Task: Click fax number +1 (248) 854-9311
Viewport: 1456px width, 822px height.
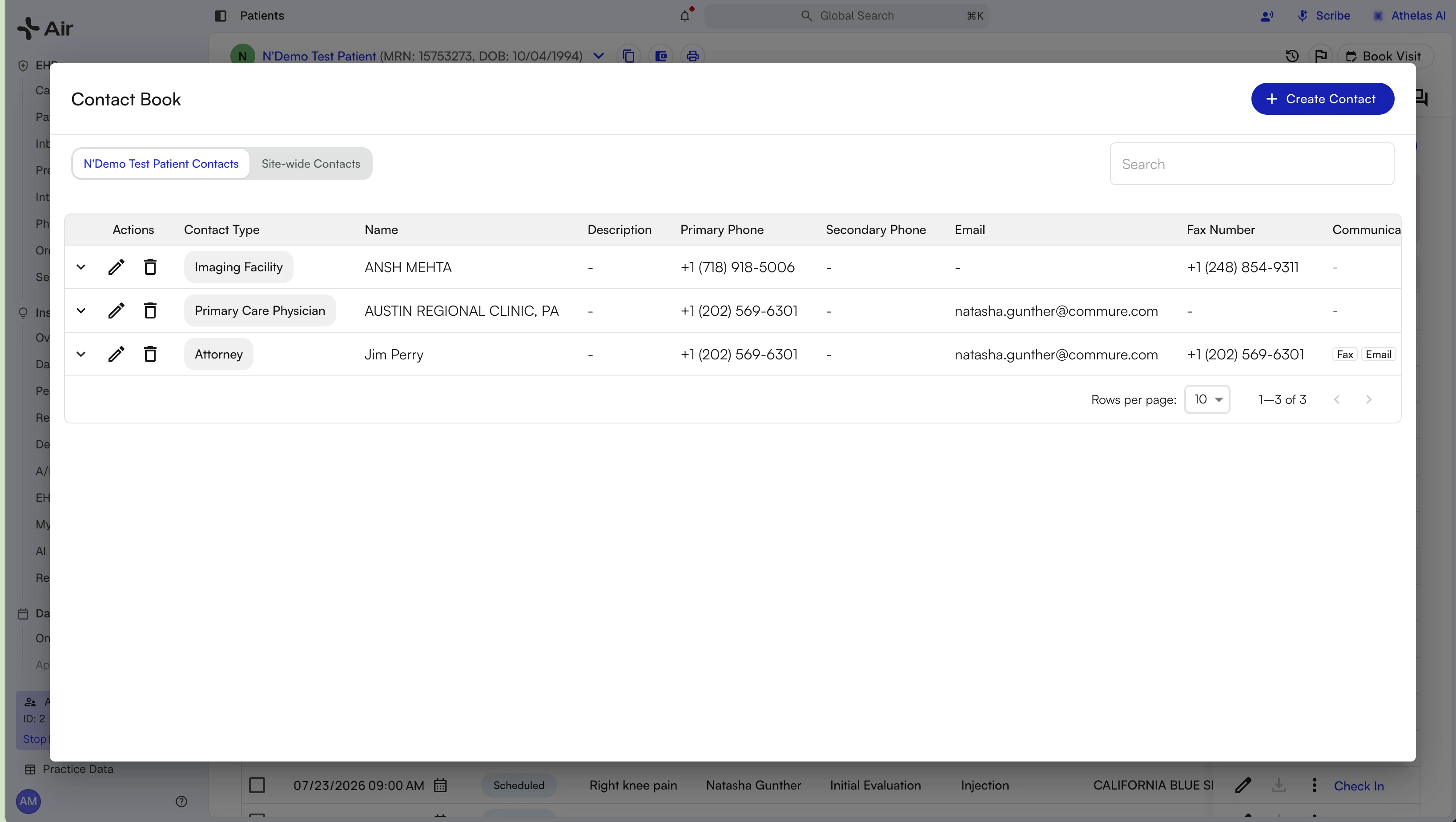Action: coord(1243,267)
